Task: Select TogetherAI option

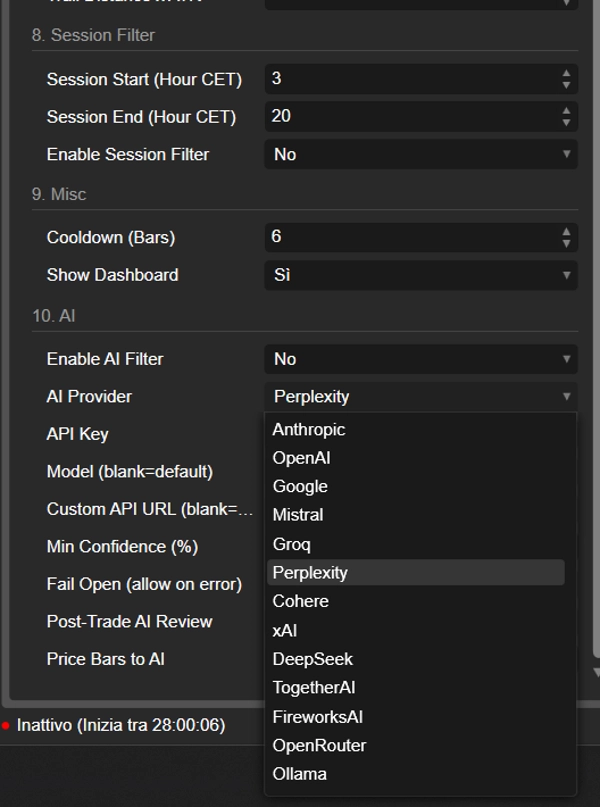Action: 416,688
